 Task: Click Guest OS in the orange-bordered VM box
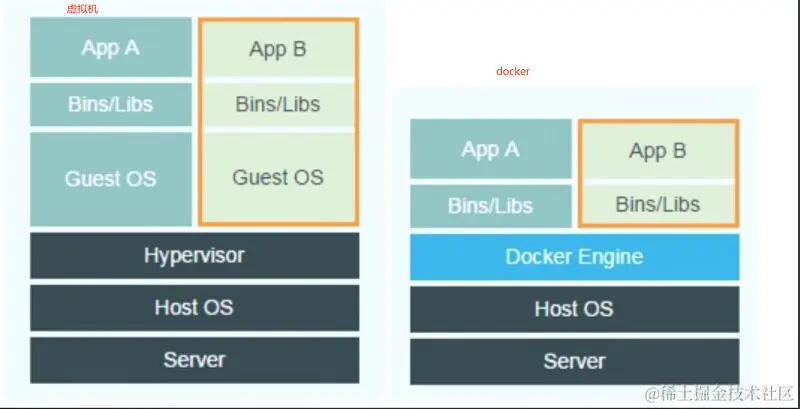[278, 177]
